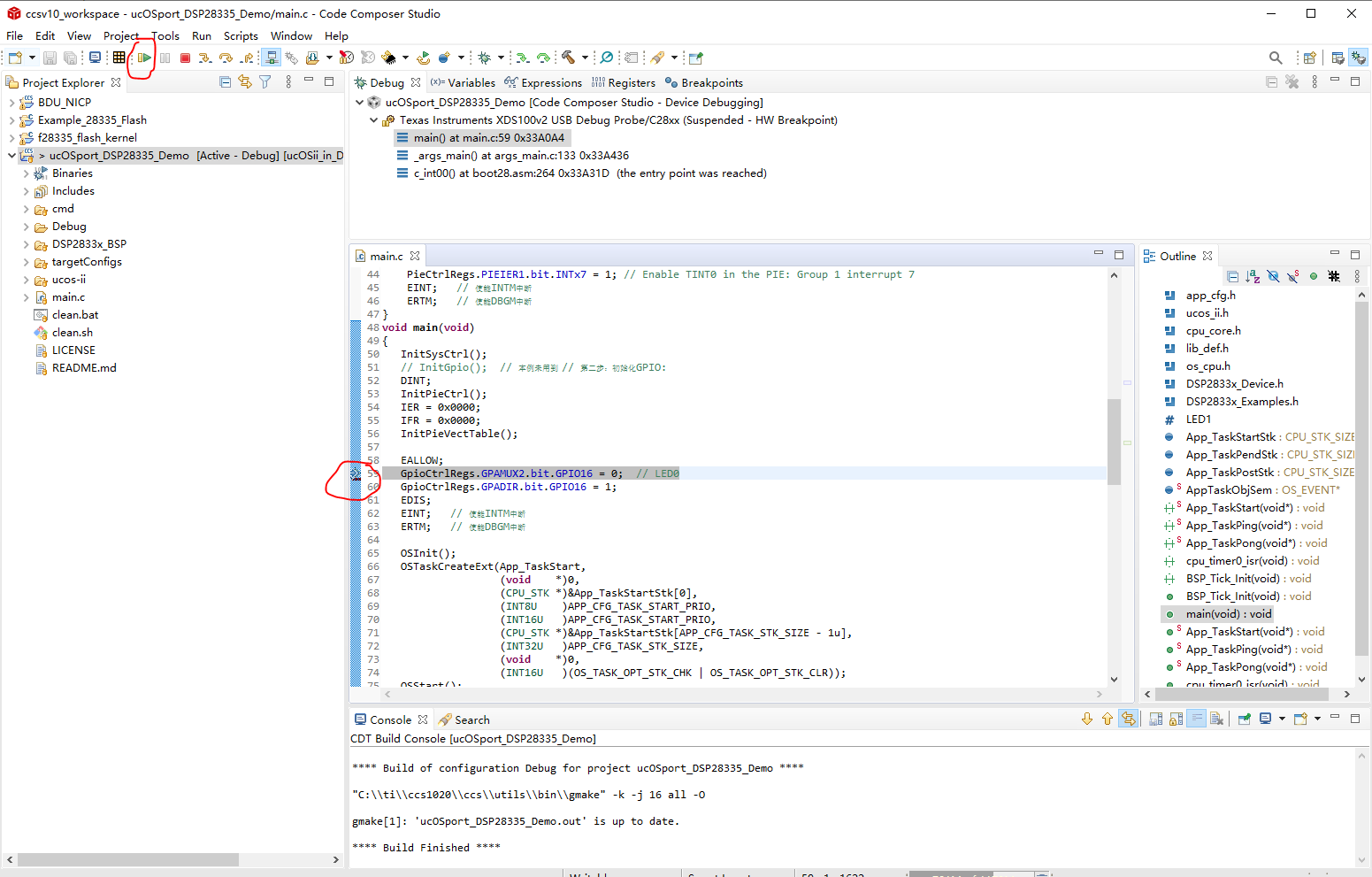
Task: Collapse the XDS100v2 debug probe thread
Action: [373, 120]
